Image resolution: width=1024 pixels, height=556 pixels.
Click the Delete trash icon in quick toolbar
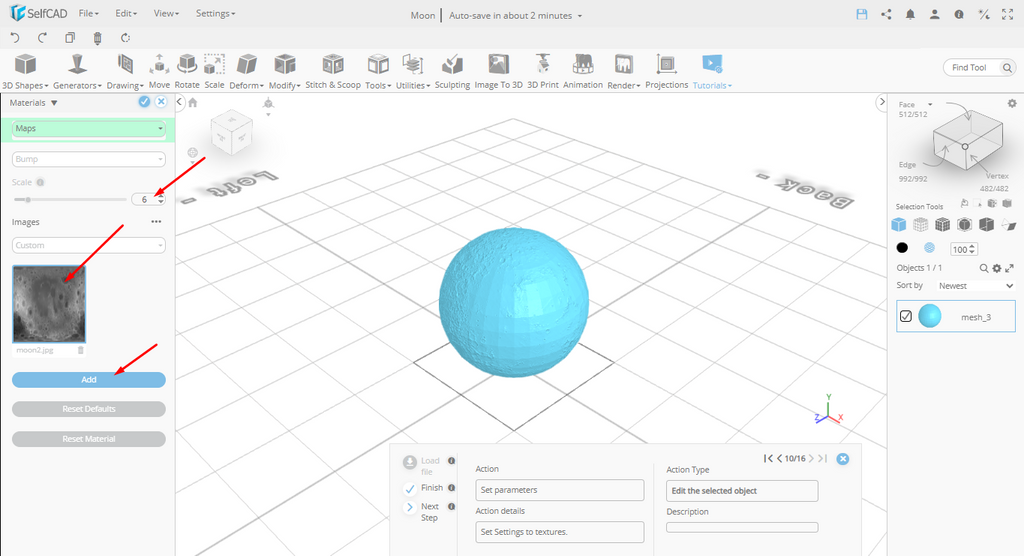pos(97,38)
